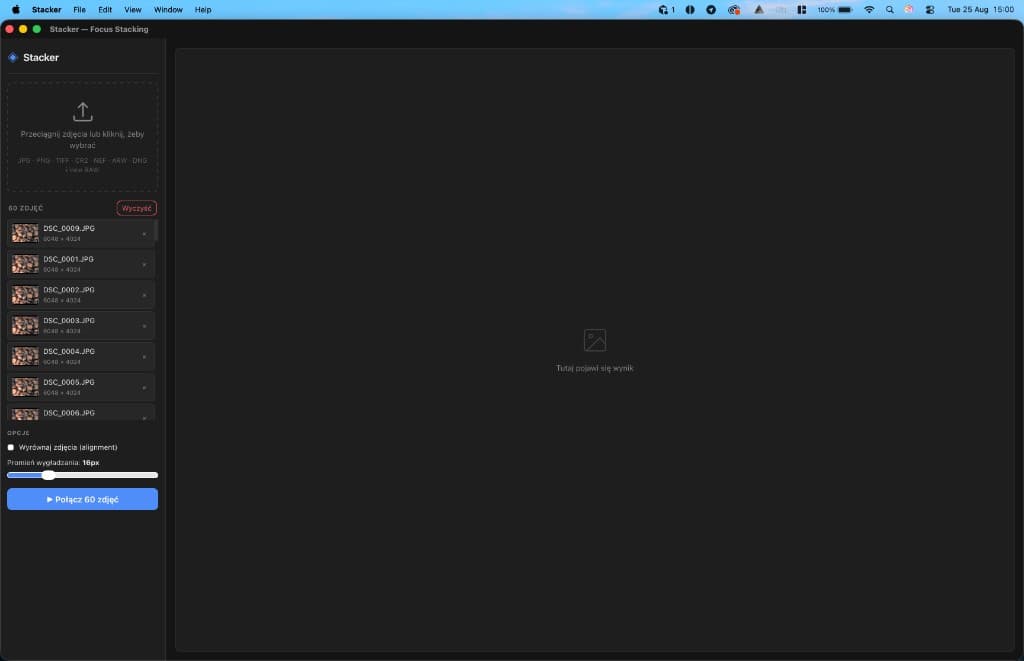Click the triangle icon in the menu bar

(758, 10)
